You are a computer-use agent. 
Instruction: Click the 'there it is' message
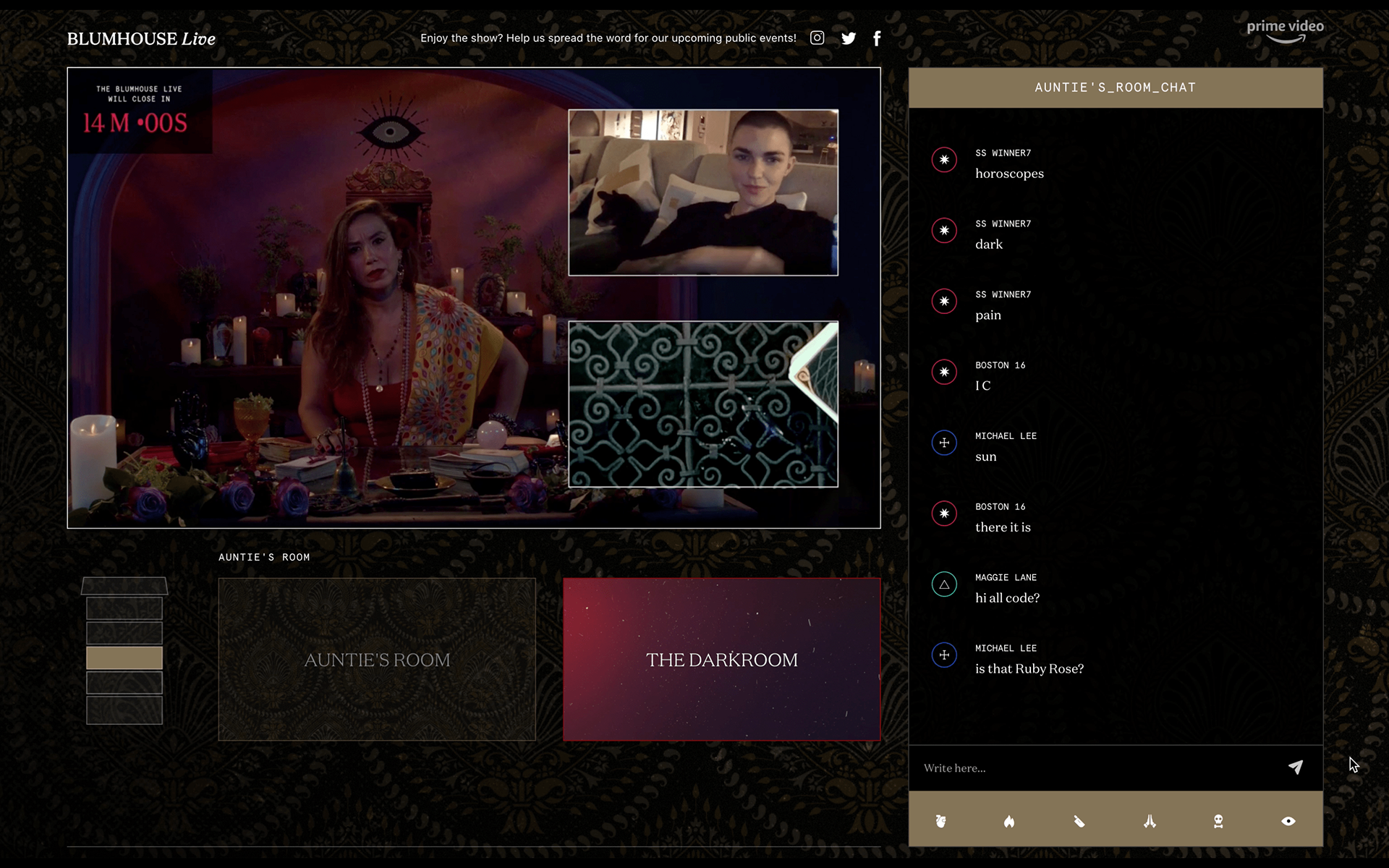tap(1003, 527)
